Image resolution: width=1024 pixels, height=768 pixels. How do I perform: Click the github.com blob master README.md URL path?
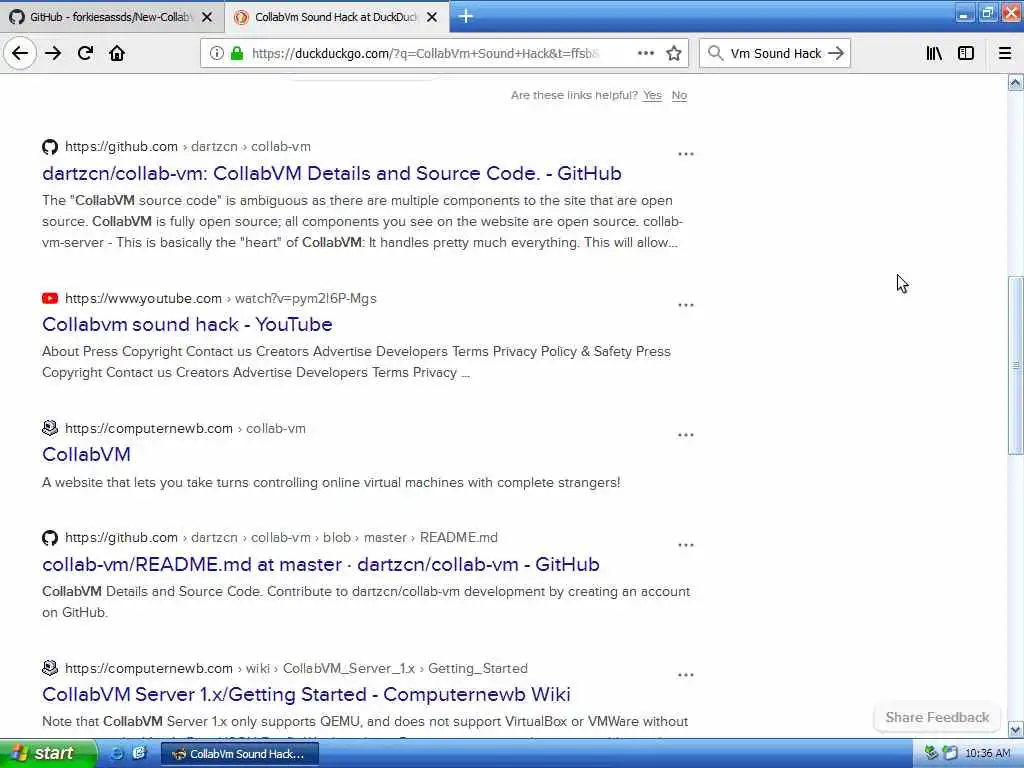click(281, 537)
